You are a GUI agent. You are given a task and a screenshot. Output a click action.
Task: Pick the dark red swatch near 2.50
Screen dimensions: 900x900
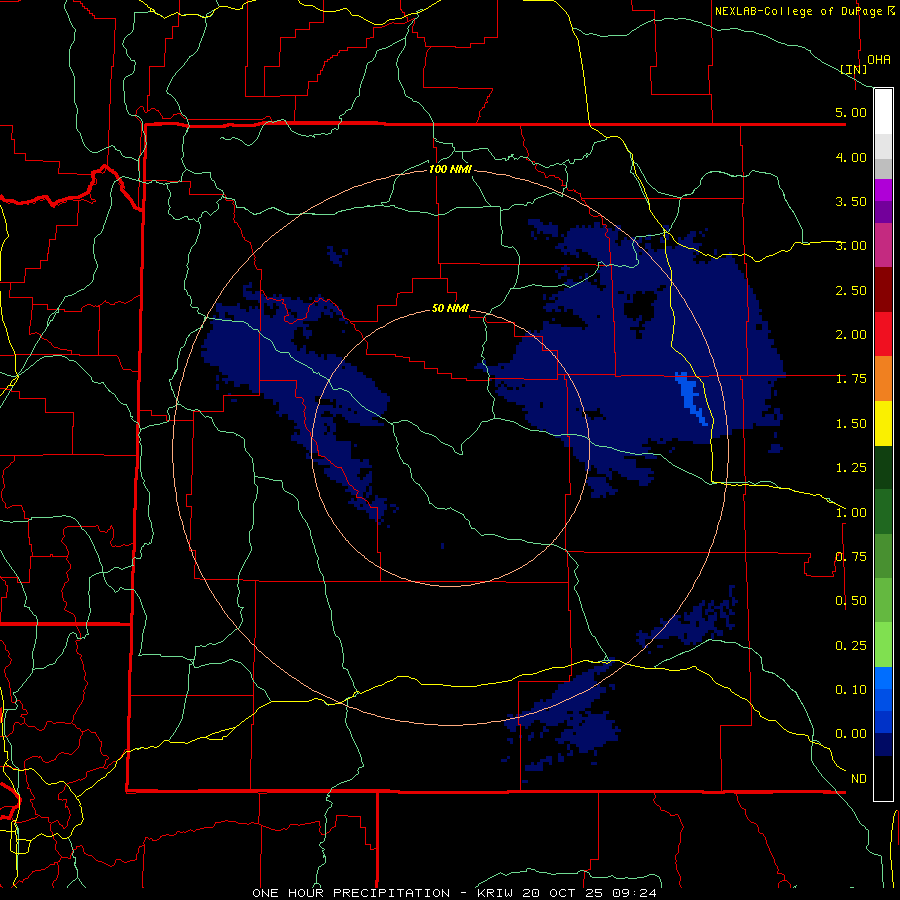(x=883, y=290)
